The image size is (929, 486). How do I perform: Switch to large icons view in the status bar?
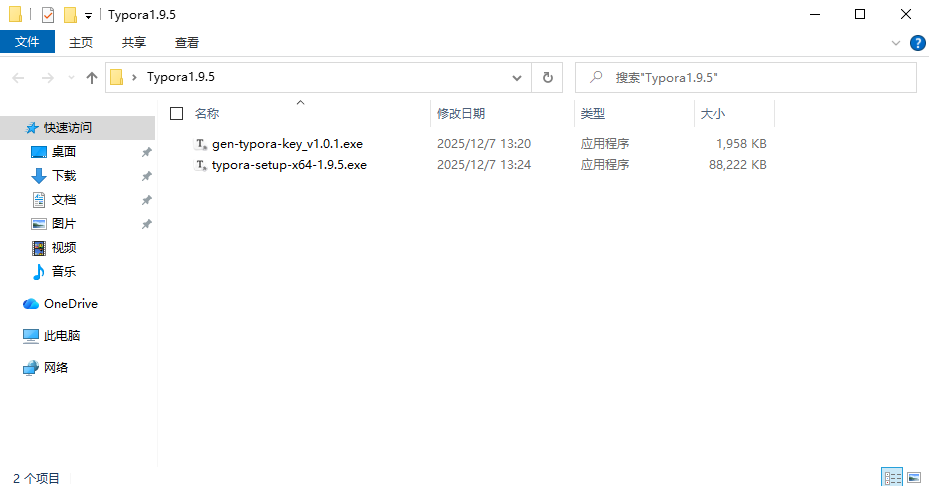click(914, 477)
